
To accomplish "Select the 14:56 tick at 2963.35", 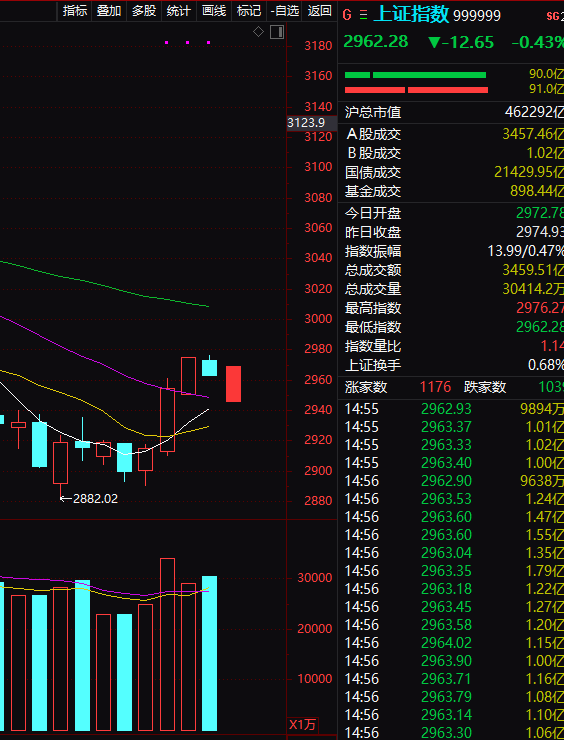I will (451, 571).
